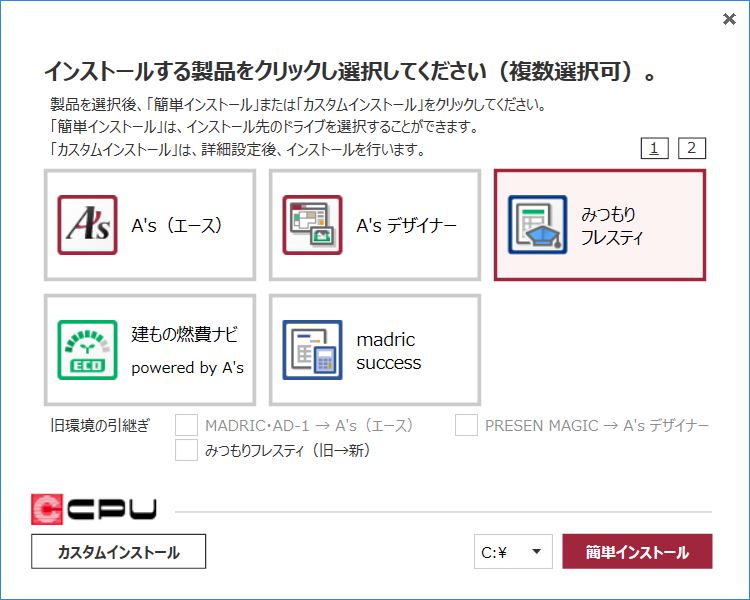Enable MADRIC·AD-1 → A's (エース) checkbox
The image size is (750, 600).
tap(187, 425)
